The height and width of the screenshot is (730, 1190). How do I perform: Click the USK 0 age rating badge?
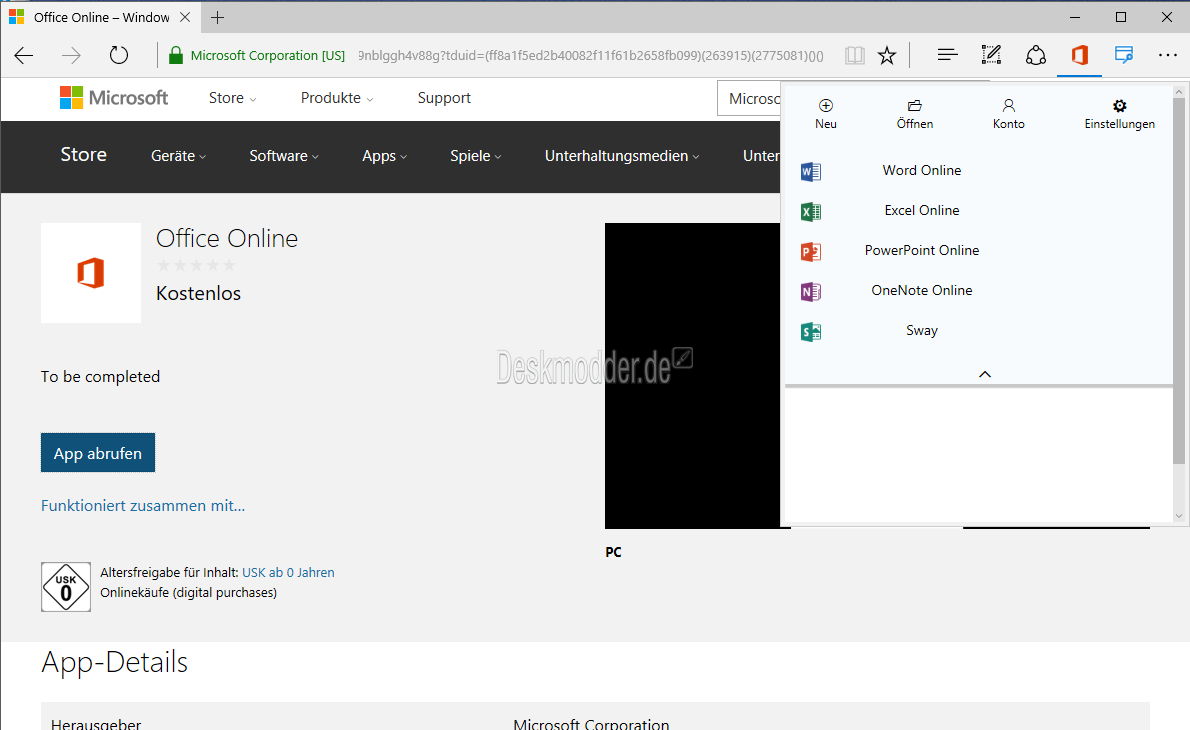66,587
